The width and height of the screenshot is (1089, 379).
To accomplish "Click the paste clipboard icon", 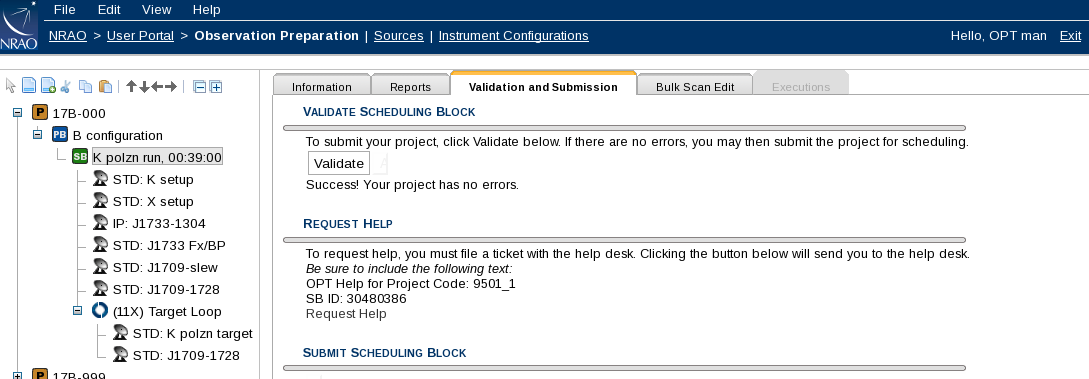I will point(106,87).
